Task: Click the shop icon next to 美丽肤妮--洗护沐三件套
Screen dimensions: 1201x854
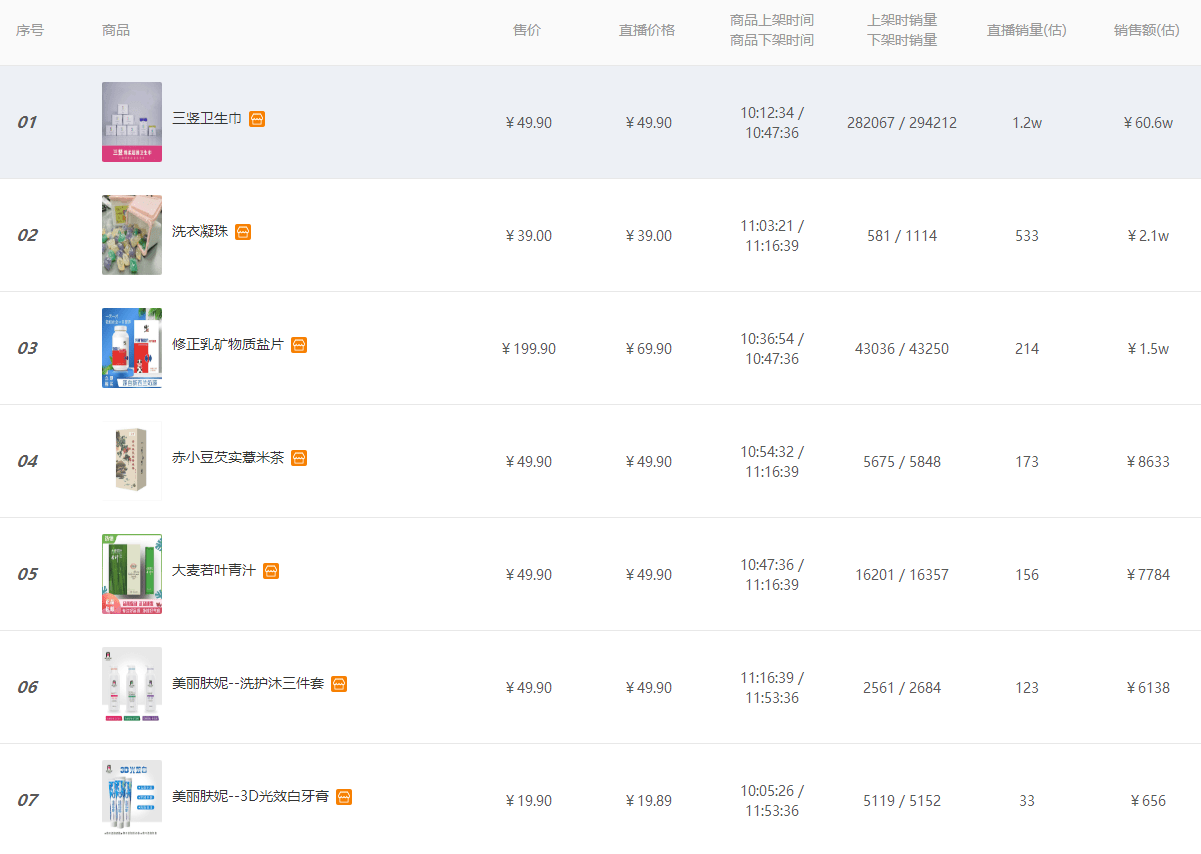Action: click(x=339, y=684)
